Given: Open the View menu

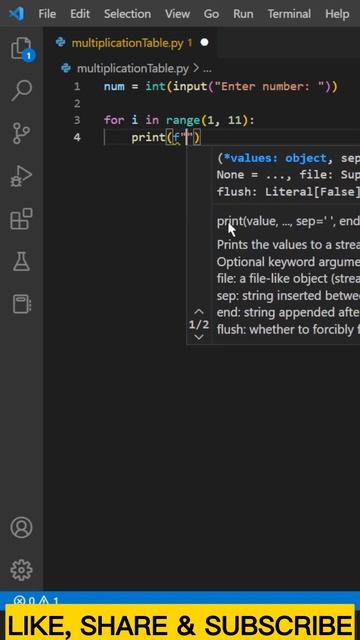Looking at the screenshot, I should pyautogui.click(x=177, y=14).
